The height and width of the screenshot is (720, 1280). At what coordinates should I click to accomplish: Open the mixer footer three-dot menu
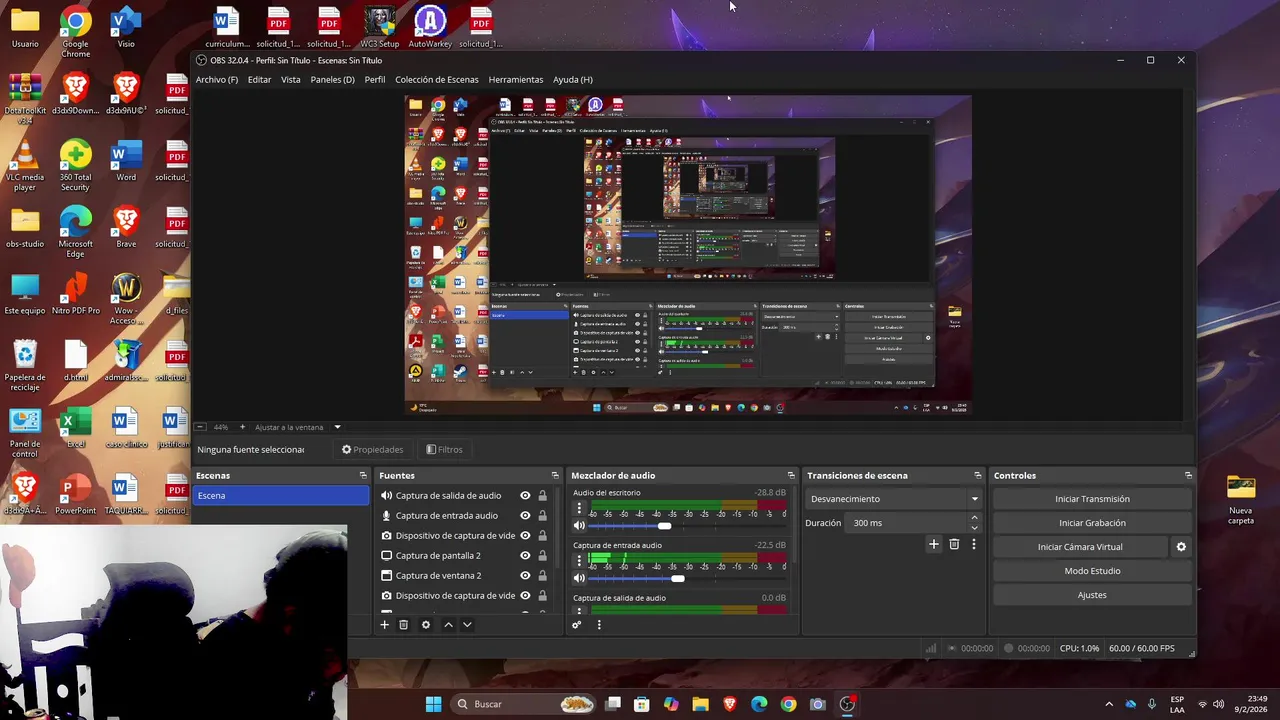coord(599,625)
